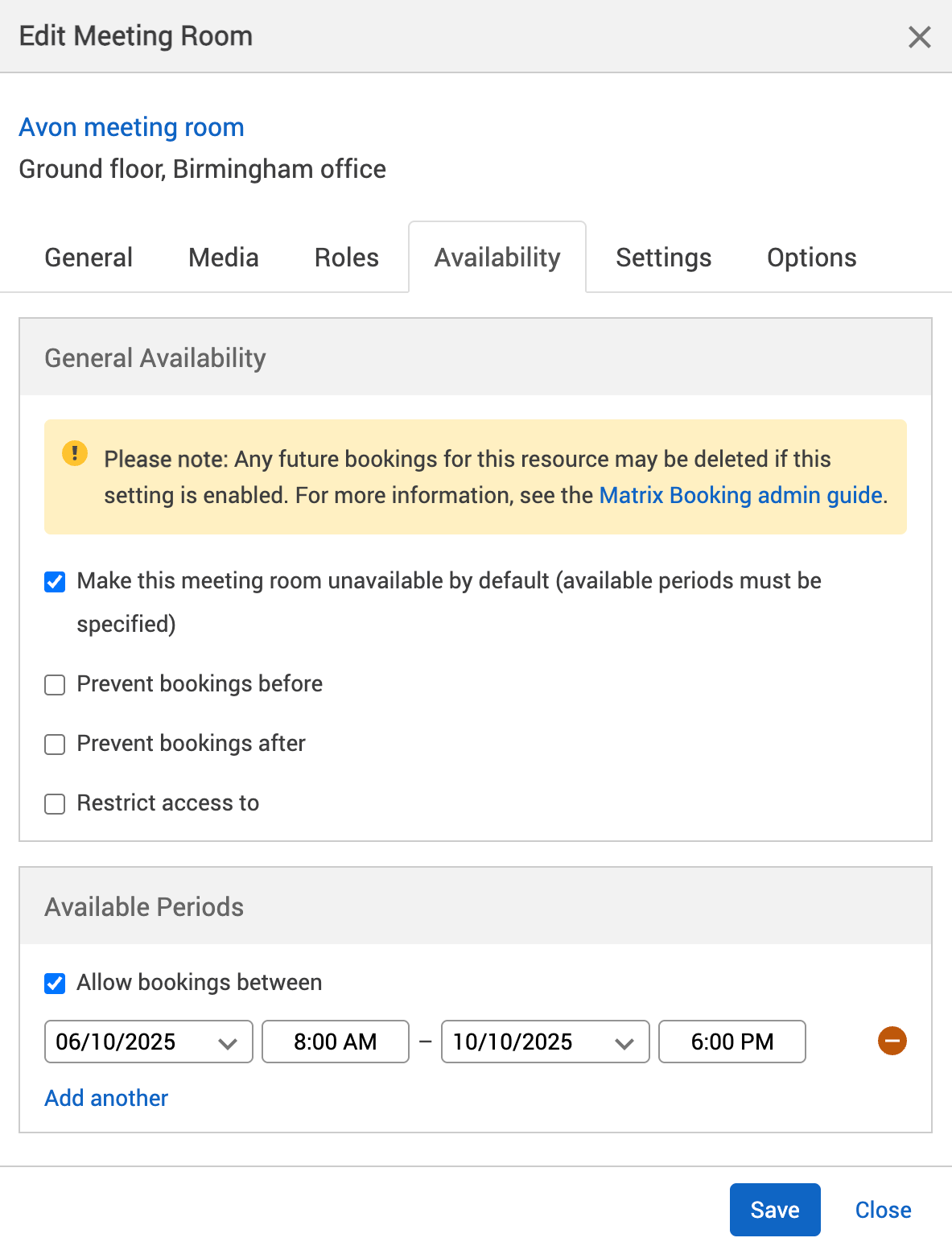Open the Options tab
This screenshot has width=952, height=1246.
[811, 257]
